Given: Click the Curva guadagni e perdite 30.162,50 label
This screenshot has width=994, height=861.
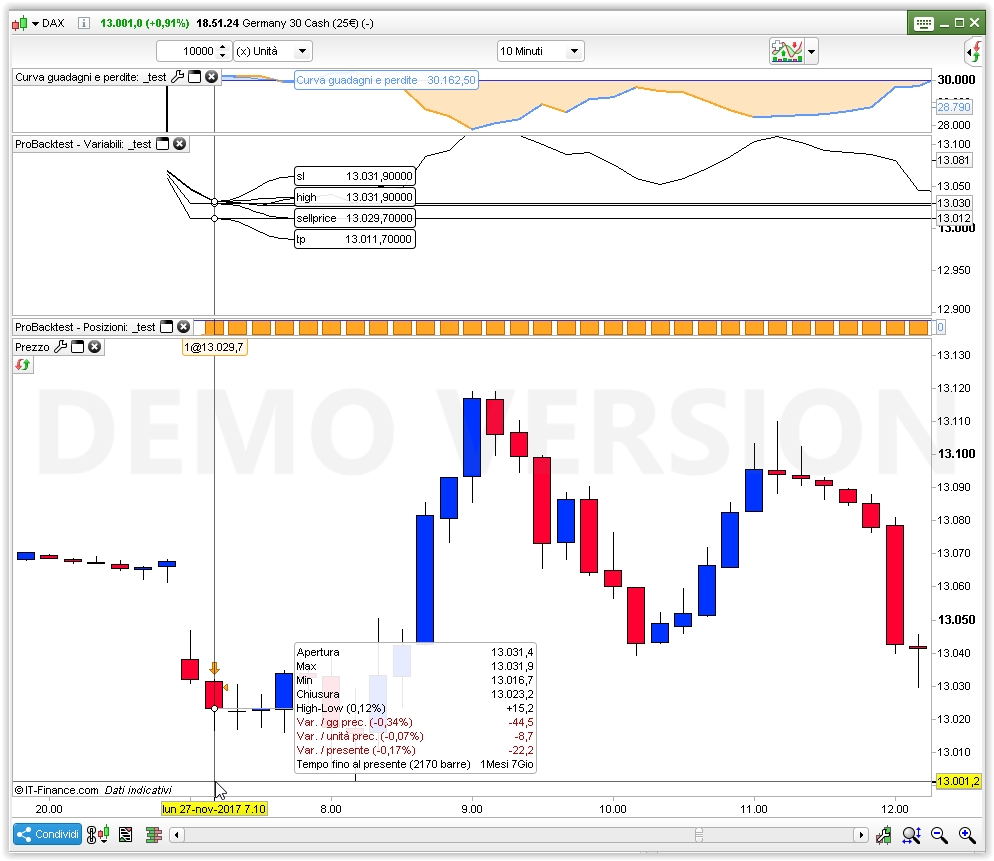Looking at the screenshot, I should click(x=386, y=80).
